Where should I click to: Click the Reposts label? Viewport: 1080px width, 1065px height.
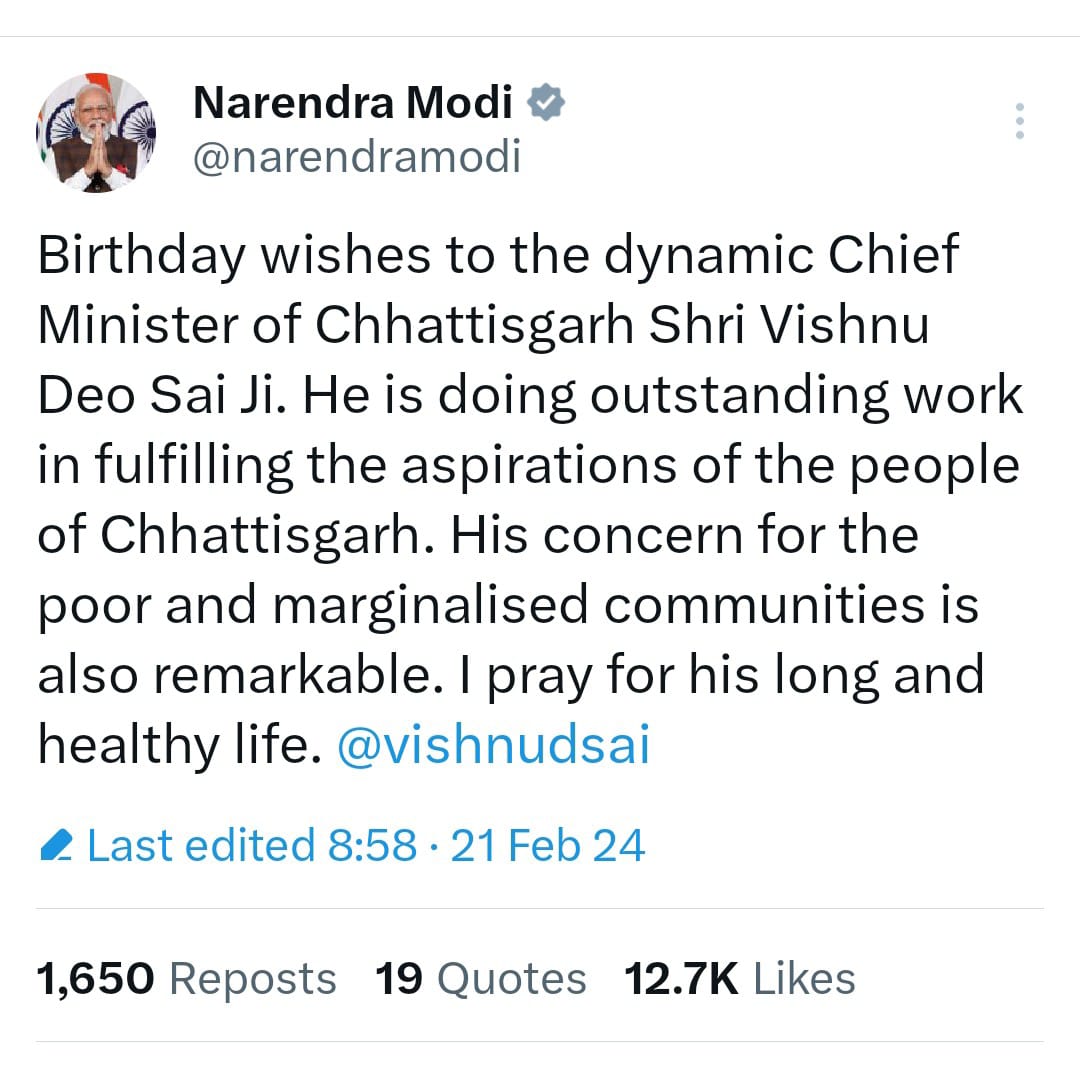coord(252,979)
